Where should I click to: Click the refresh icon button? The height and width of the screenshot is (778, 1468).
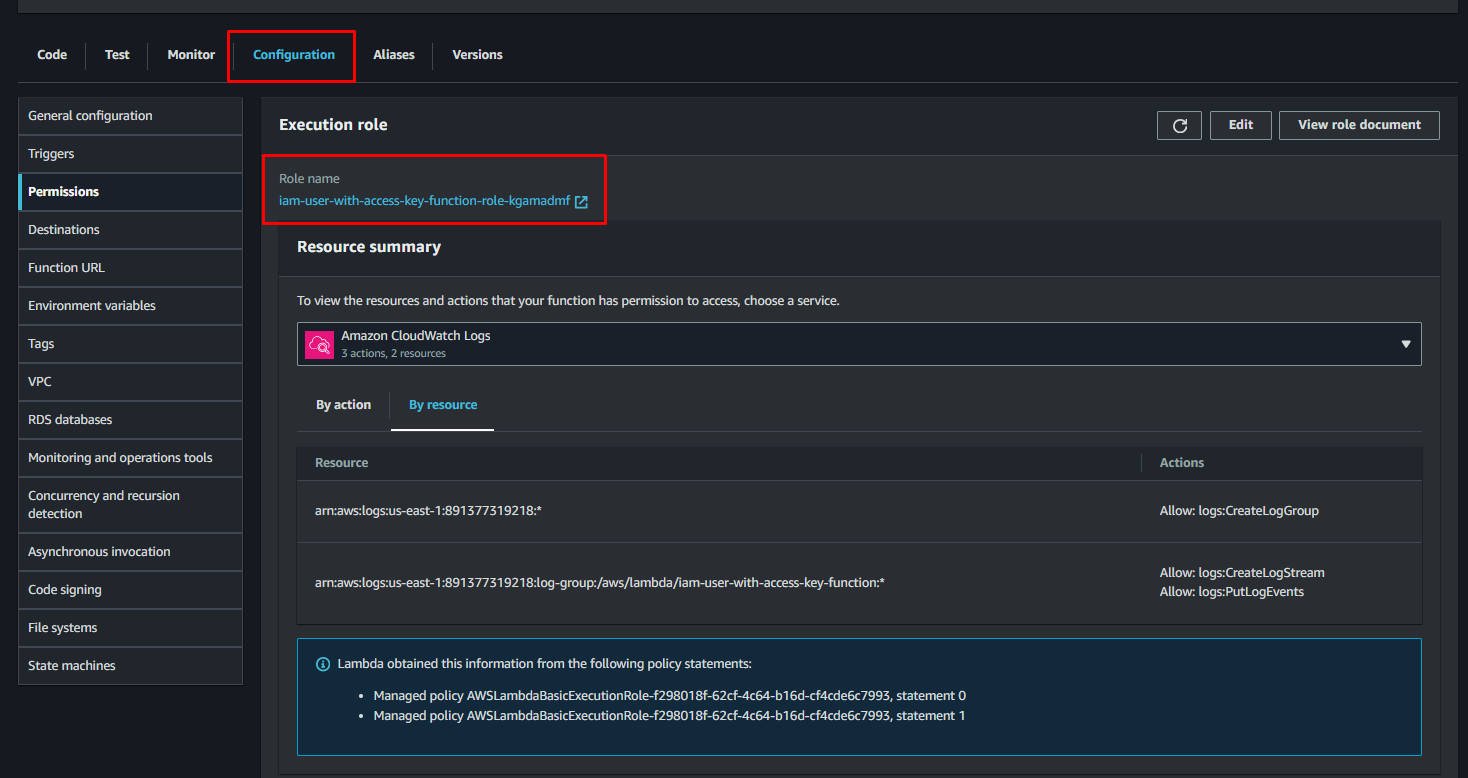coord(1179,125)
